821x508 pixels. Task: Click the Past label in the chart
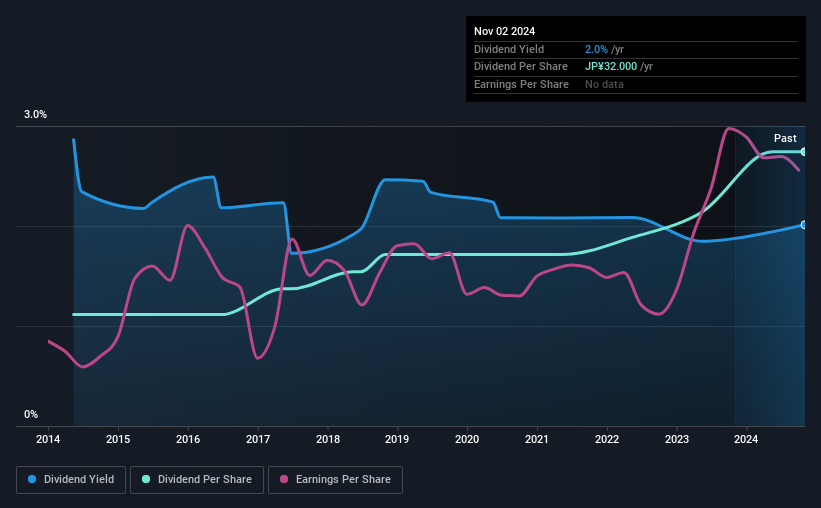785,138
